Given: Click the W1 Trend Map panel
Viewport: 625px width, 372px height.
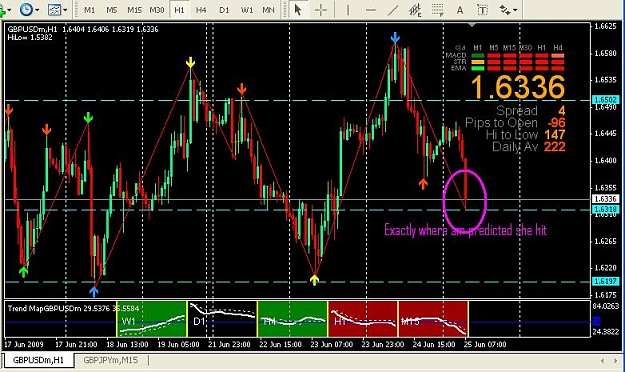Looking at the screenshot, I should pos(151,319).
